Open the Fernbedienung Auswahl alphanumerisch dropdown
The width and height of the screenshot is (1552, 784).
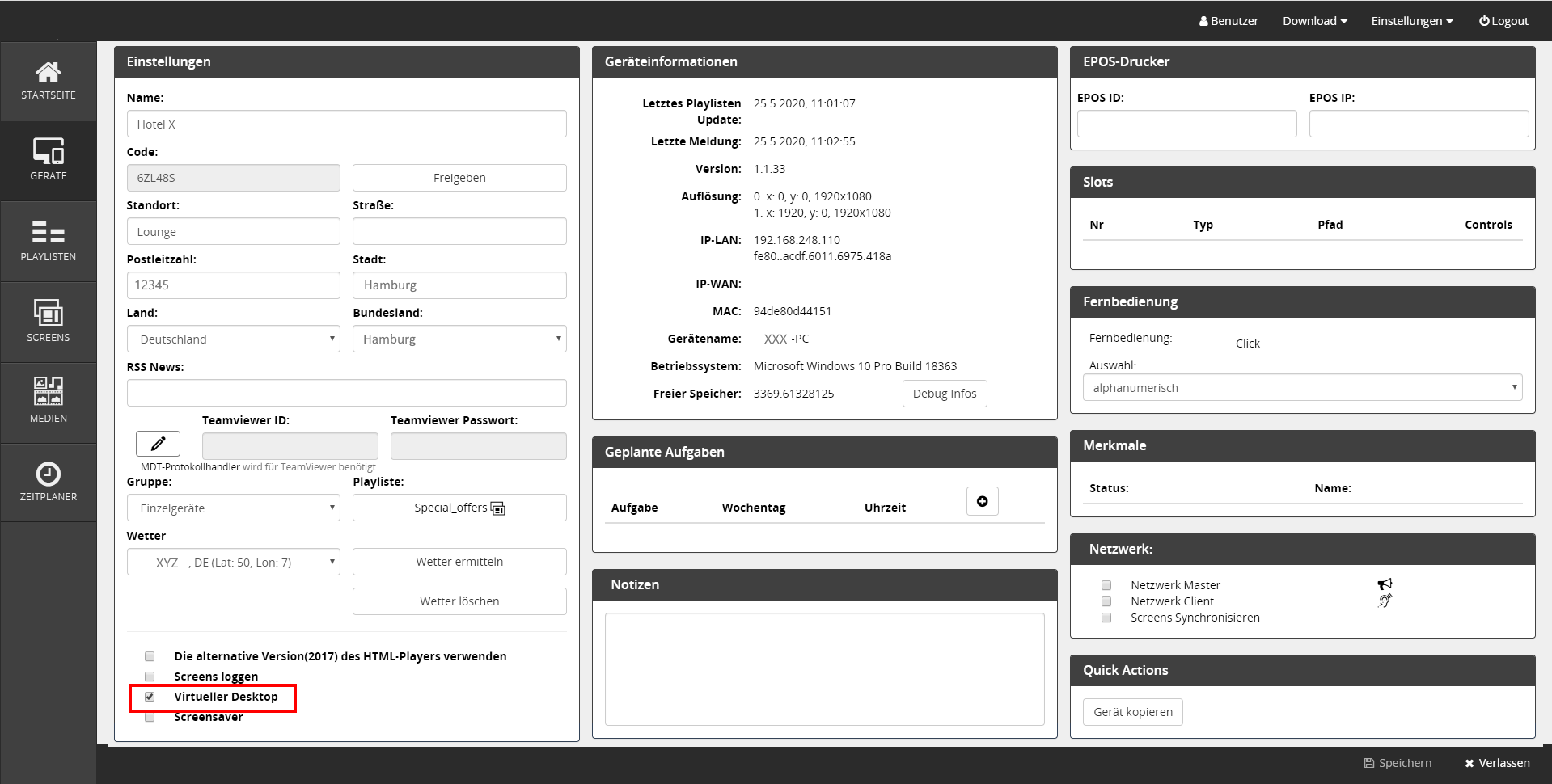tap(1302, 388)
